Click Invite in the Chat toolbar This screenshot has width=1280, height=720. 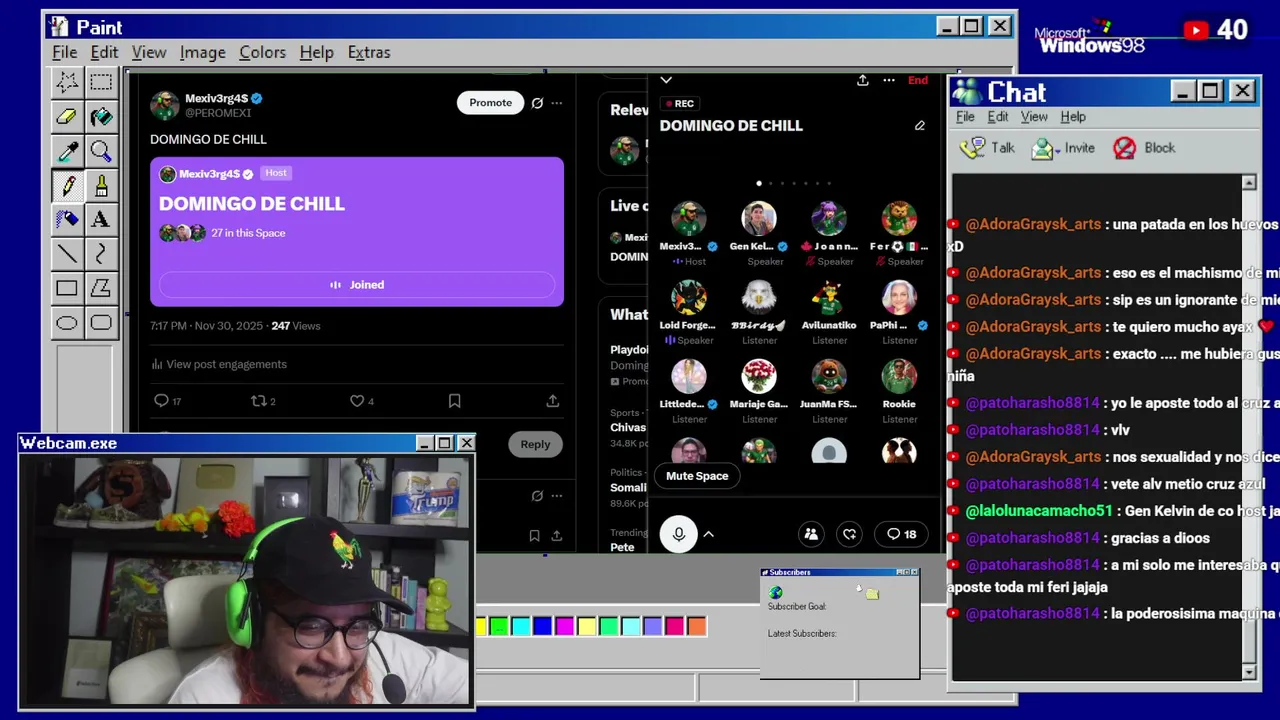click(1063, 148)
